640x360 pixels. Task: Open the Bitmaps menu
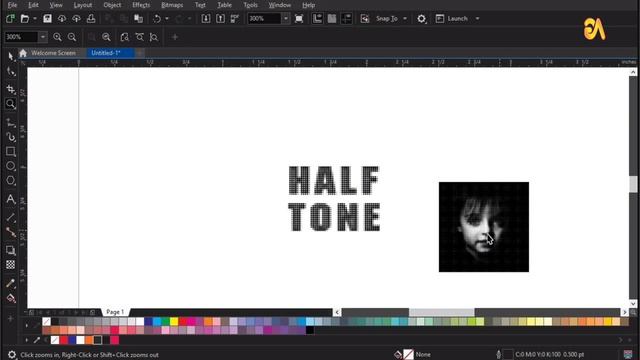click(x=172, y=5)
